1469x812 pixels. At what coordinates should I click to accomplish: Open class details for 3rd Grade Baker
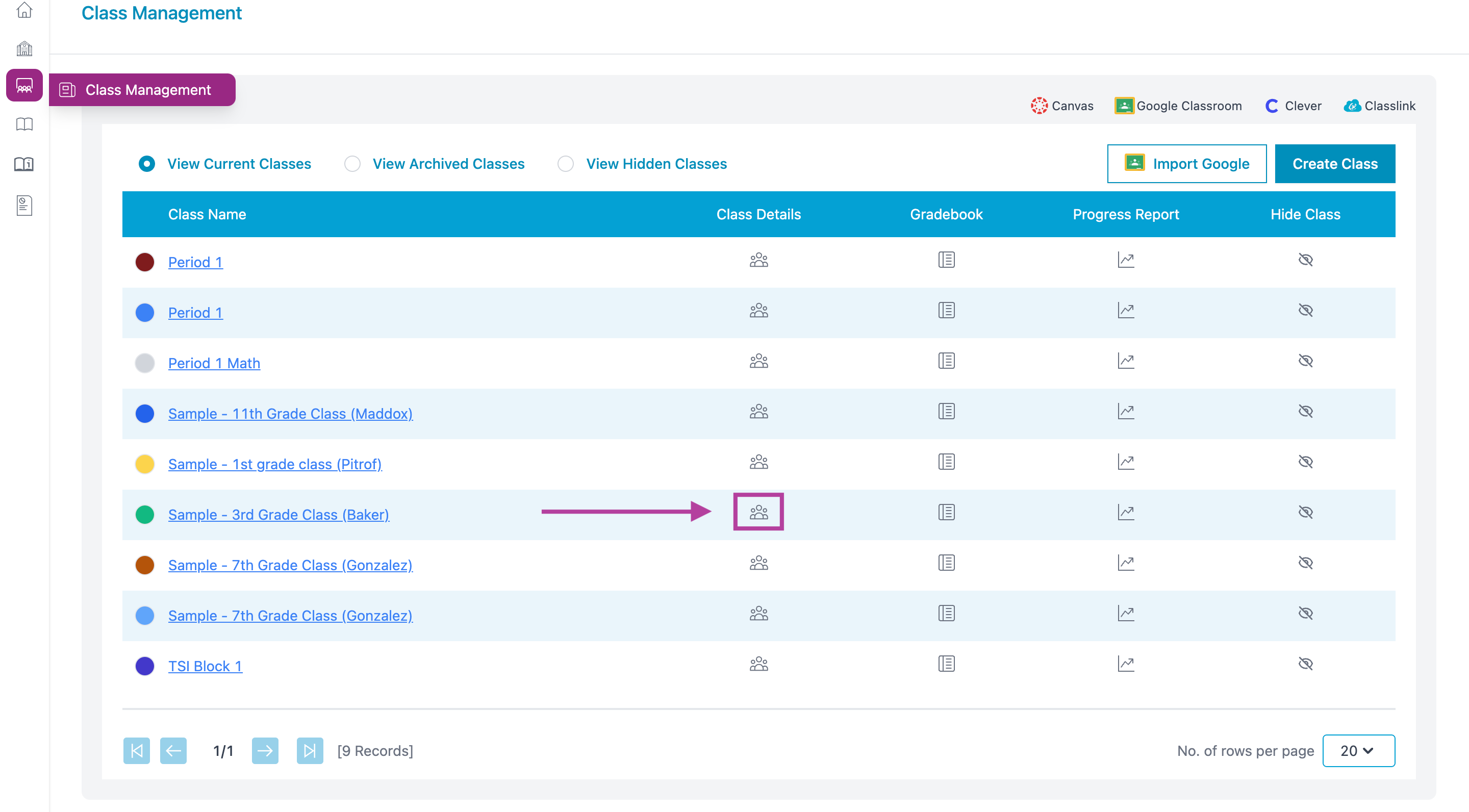758,512
